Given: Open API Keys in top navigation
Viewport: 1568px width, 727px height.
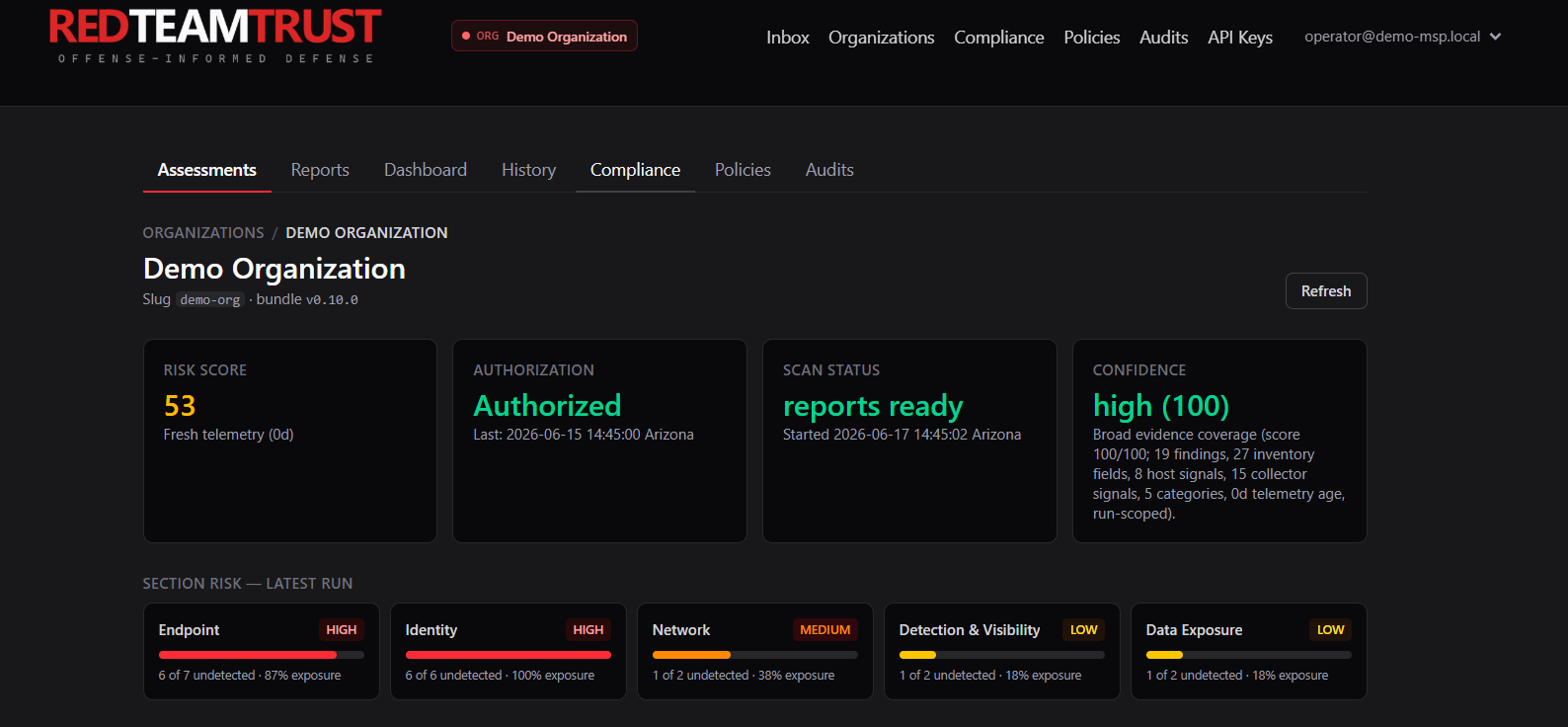Looking at the screenshot, I should 1240,38.
